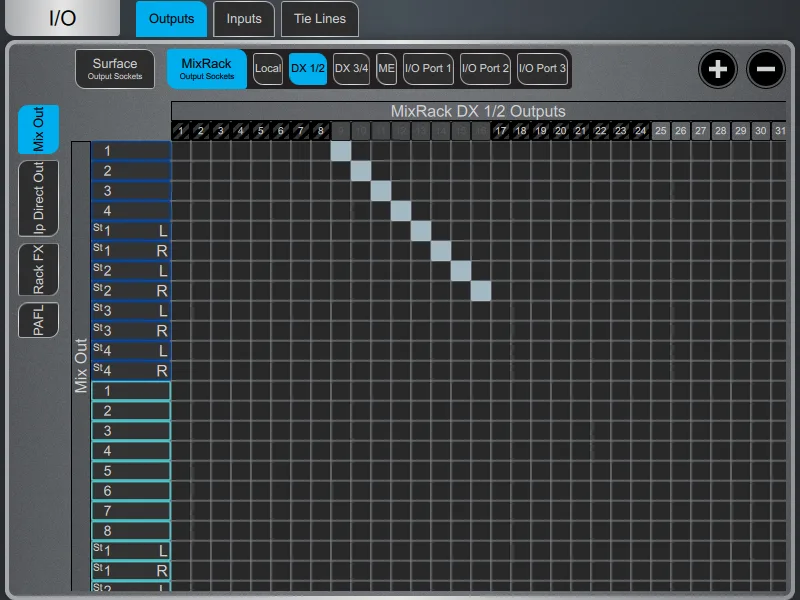Select St1 L row in dark-blue group

point(131,231)
